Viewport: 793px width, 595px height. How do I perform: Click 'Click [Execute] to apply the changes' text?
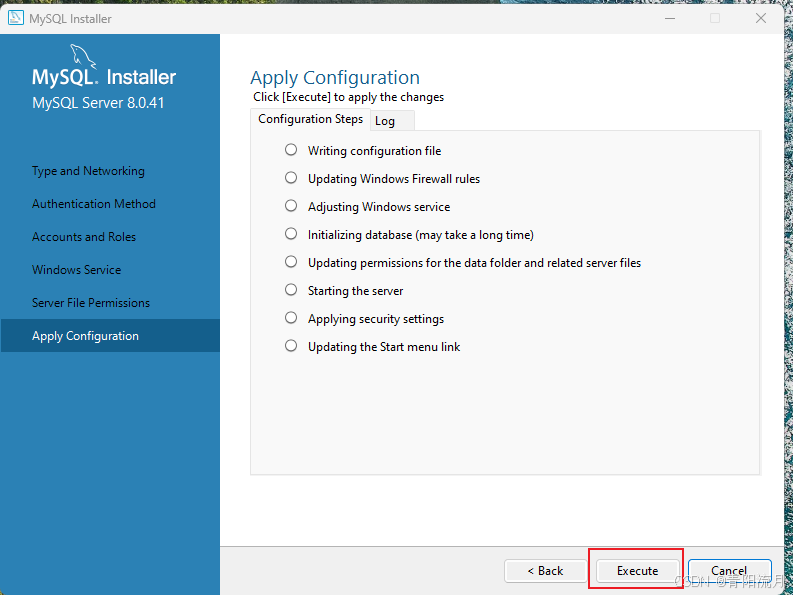click(348, 97)
